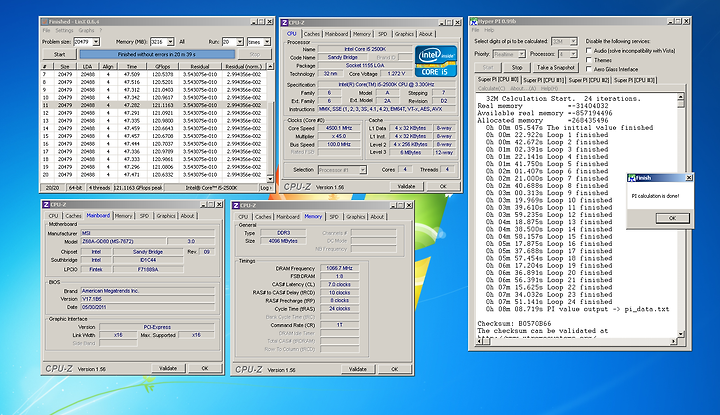Select the Super PI [CPU #1] tab
This screenshot has height=415, width=720.
tap(544, 80)
